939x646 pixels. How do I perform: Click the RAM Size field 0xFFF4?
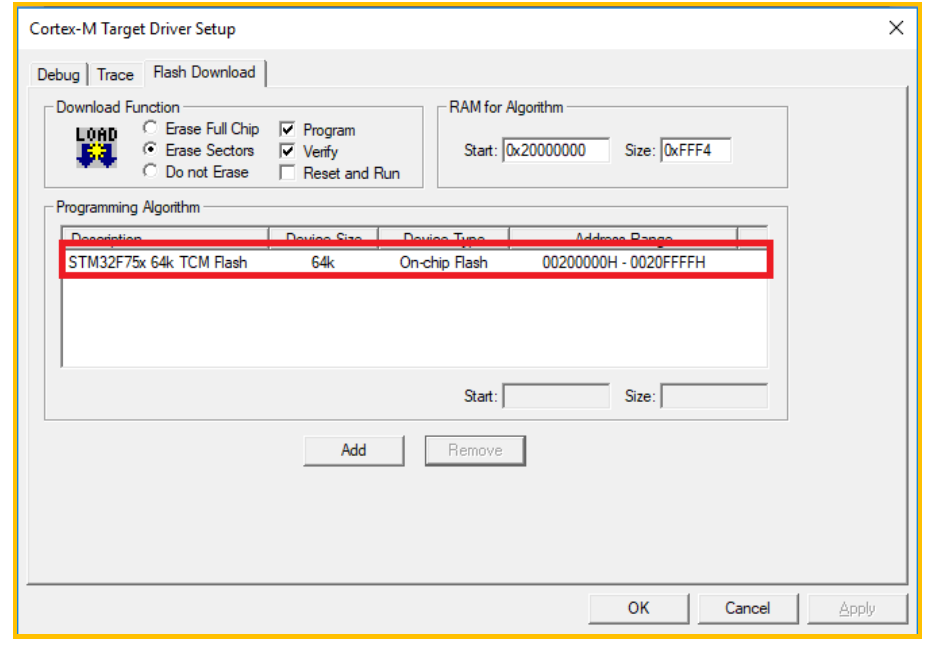(x=694, y=151)
